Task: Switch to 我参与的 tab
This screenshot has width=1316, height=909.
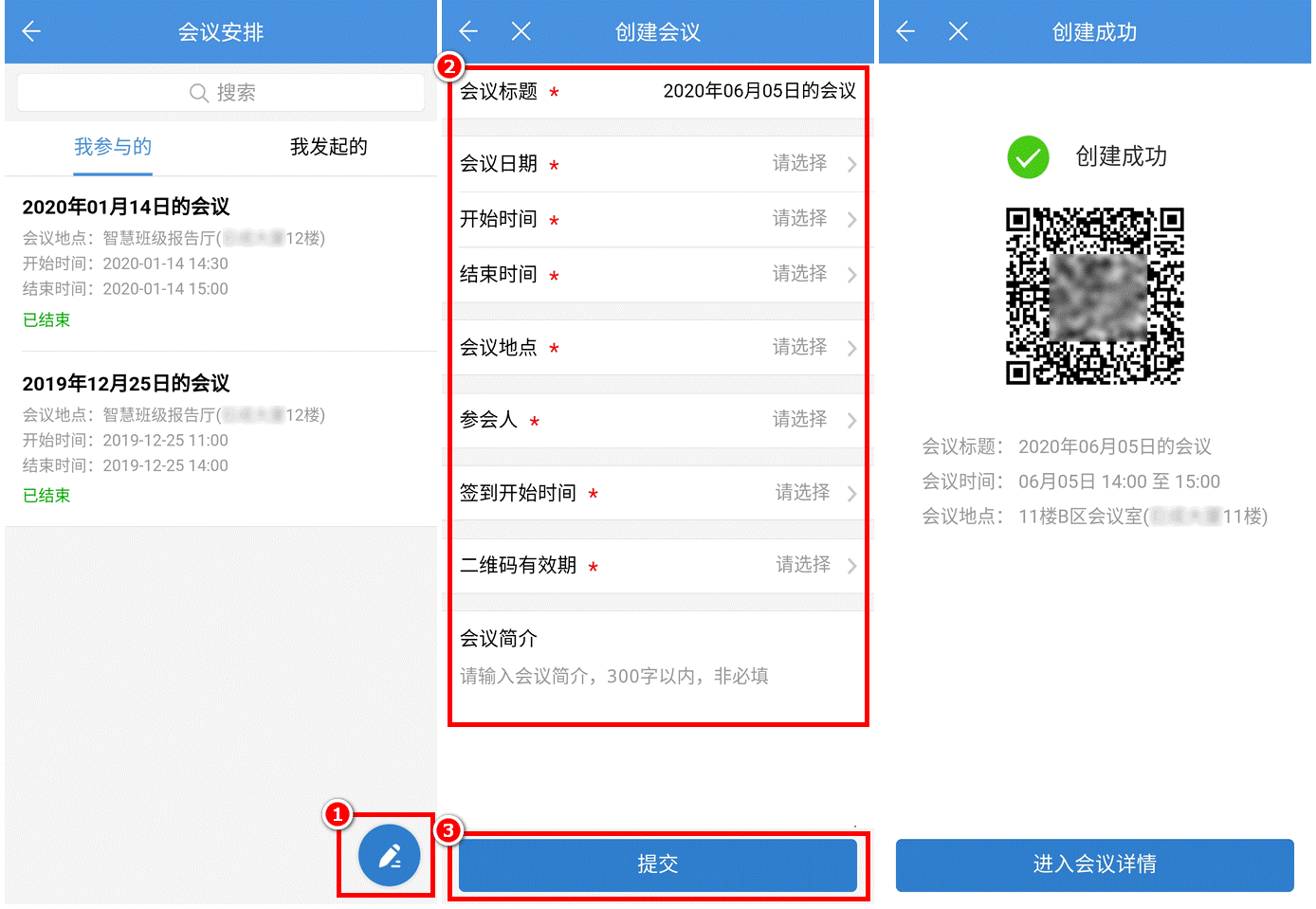Action: point(113,147)
